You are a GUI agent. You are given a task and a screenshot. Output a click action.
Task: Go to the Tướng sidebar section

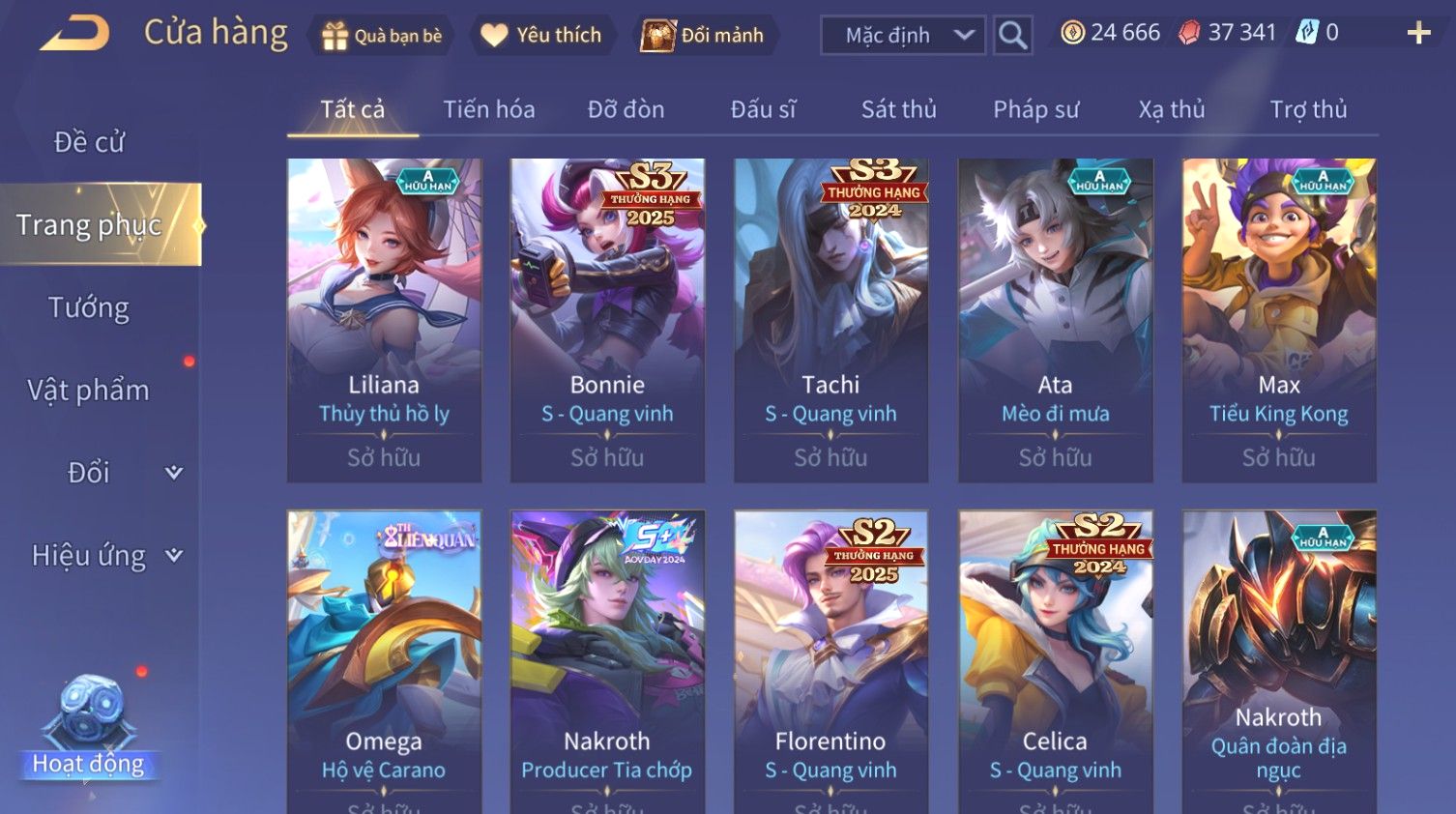pos(89,307)
